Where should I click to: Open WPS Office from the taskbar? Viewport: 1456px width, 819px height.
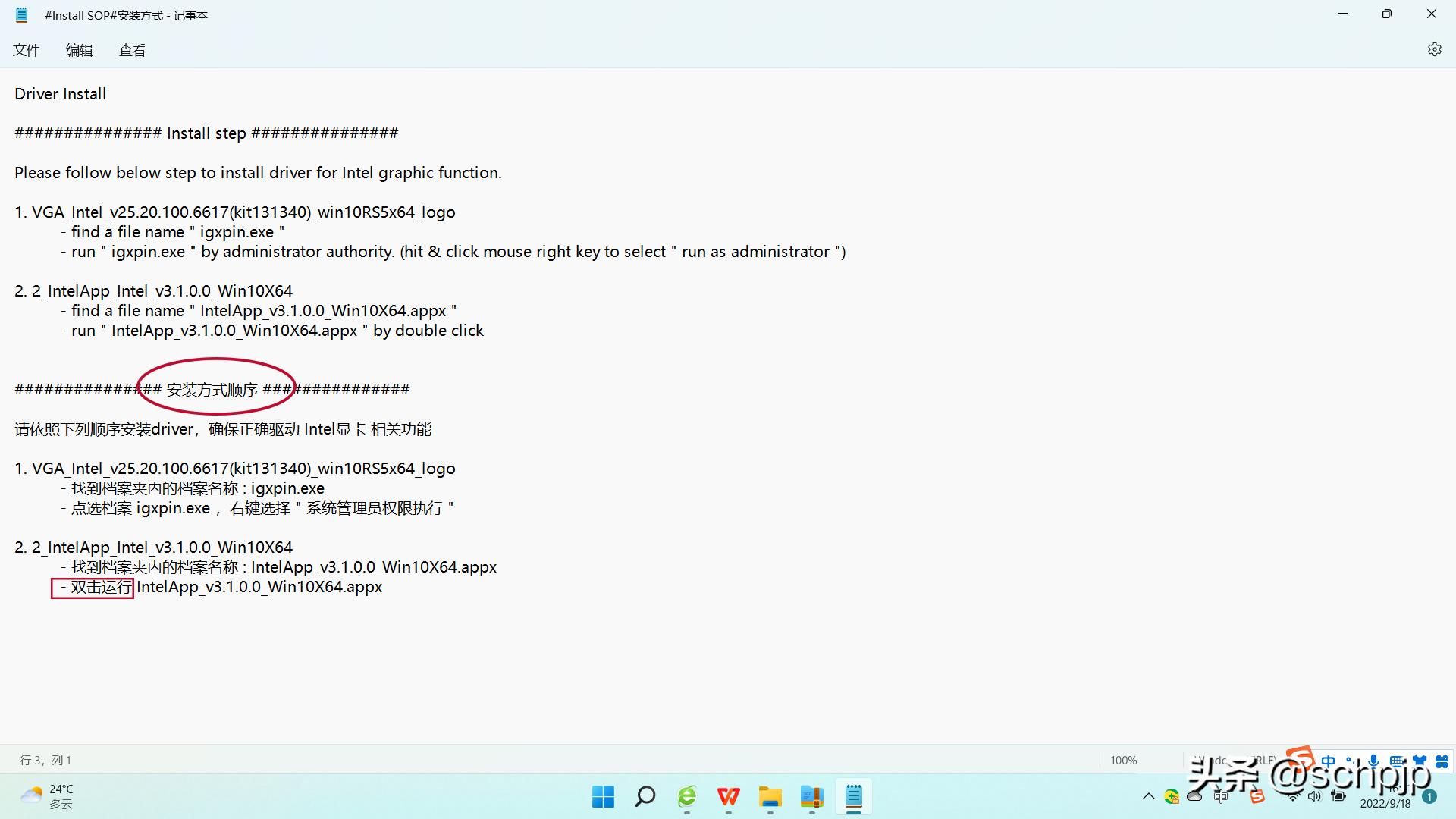pos(729,796)
